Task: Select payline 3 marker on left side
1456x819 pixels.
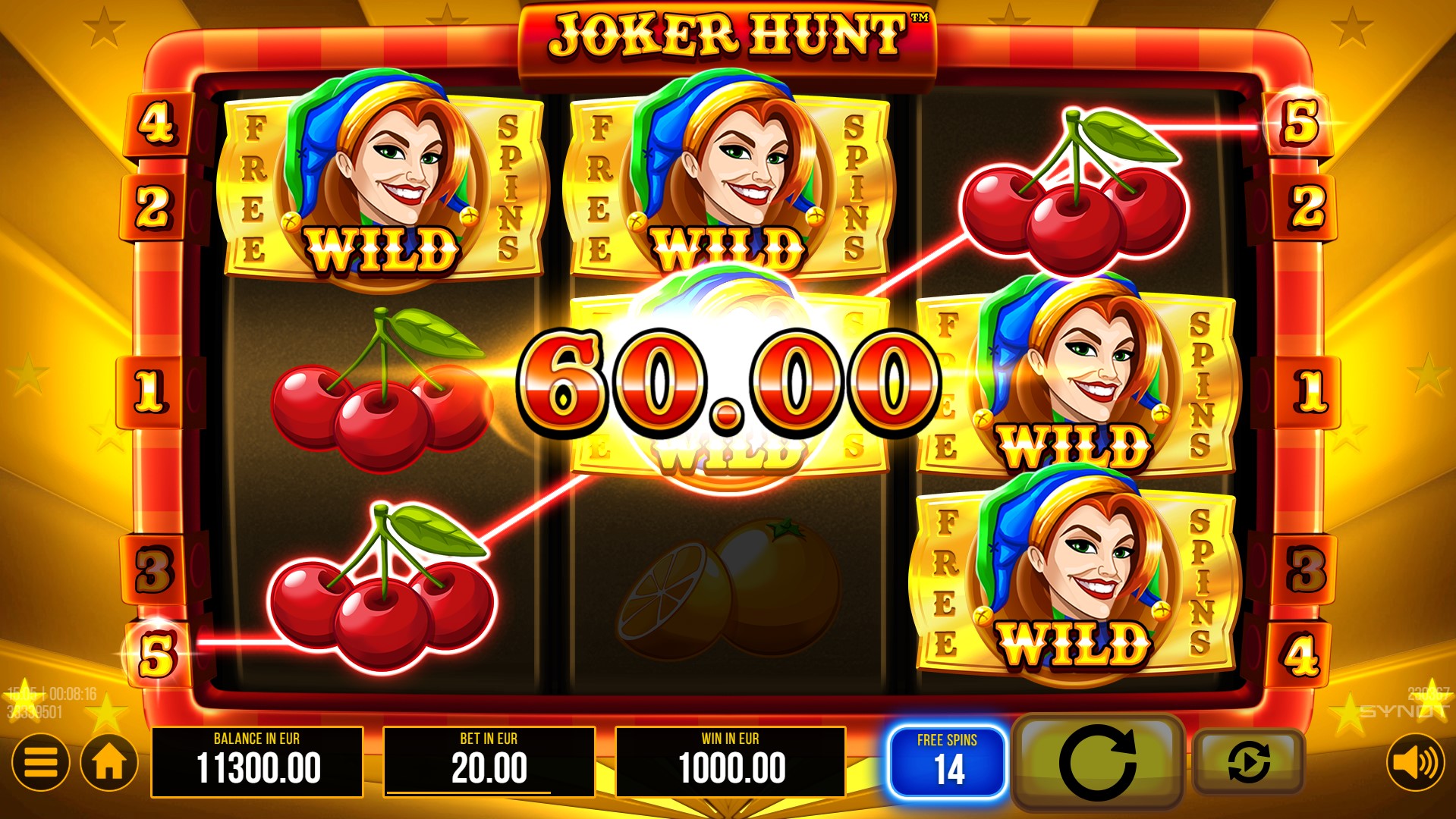Action: click(154, 570)
